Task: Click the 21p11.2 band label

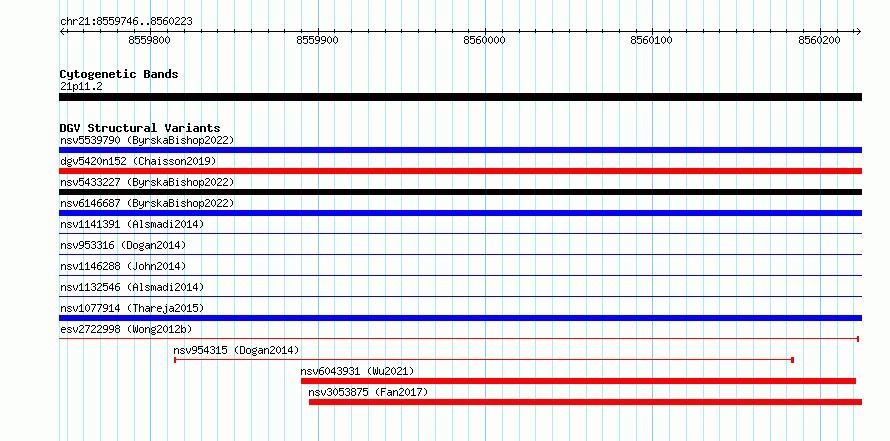Action: point(81,86)
